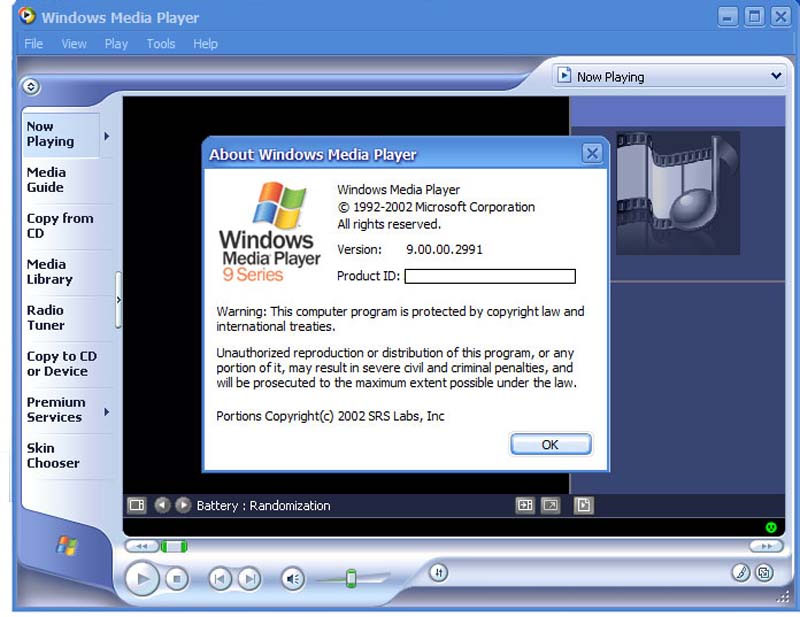Click the volume slider handle
This screenshot has width=800, height=617.
click(351, 578)
